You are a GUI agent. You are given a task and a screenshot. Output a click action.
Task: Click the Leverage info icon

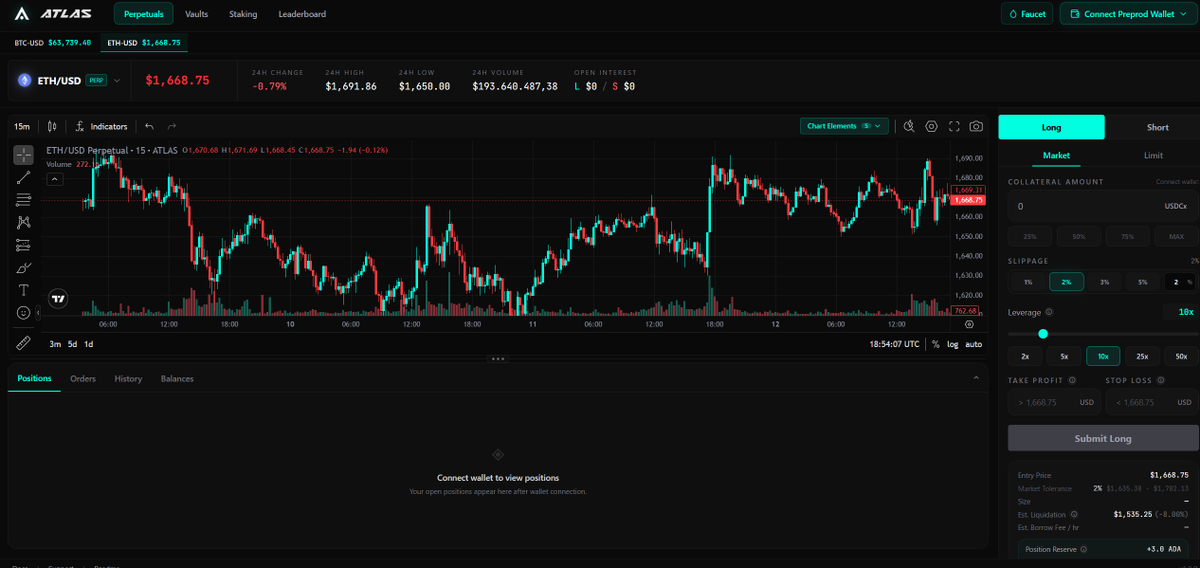click(1049, 312)
